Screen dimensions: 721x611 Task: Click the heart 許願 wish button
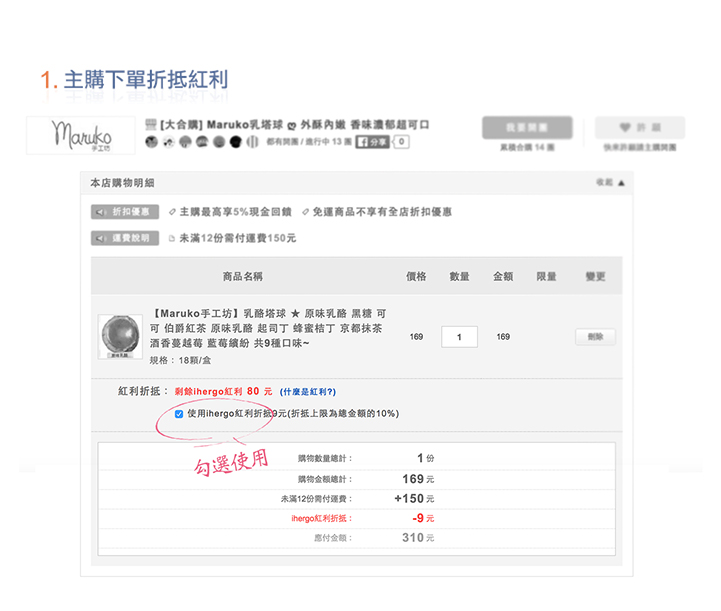point(640,127)
